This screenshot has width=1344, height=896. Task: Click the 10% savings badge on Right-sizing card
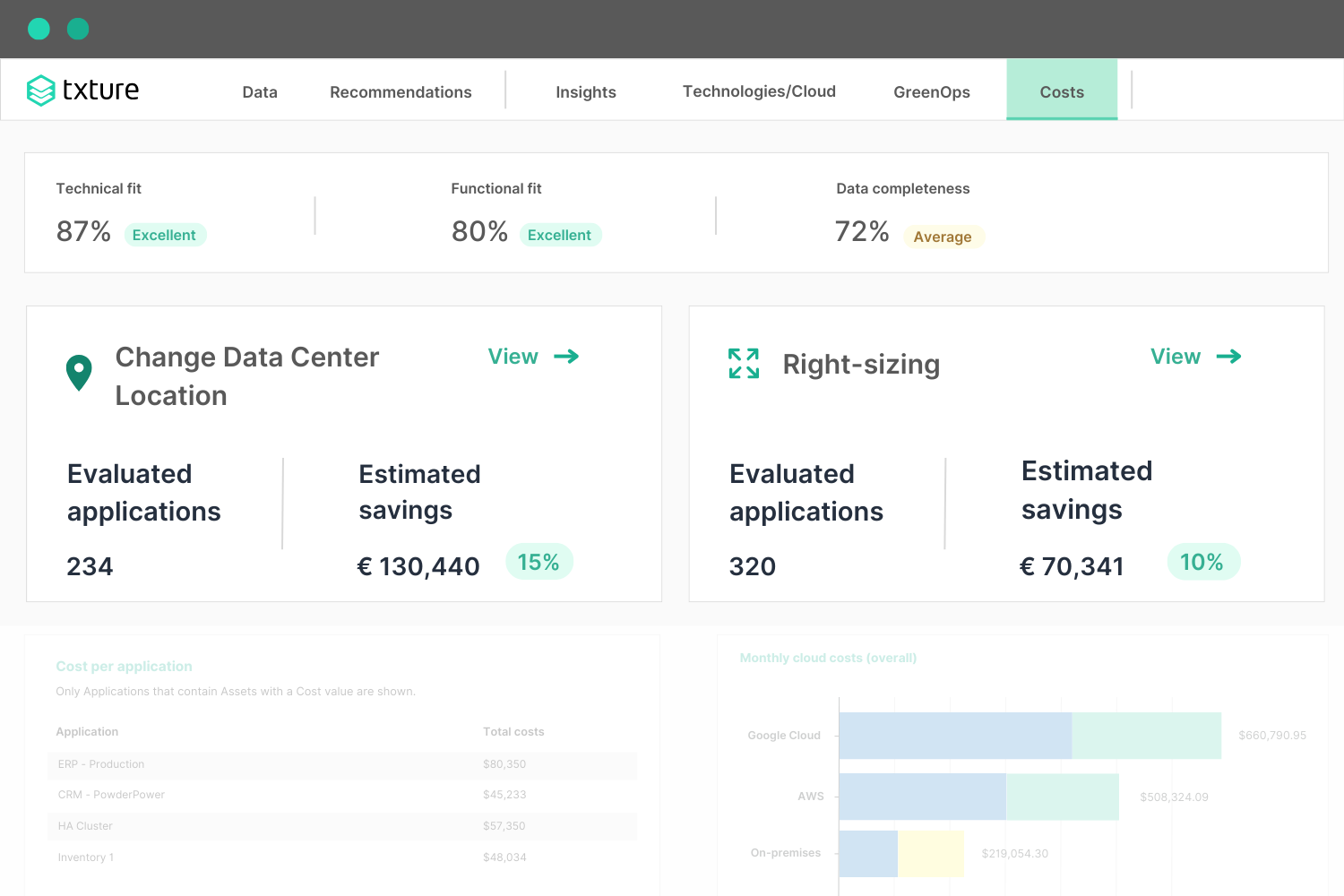click(1203, 561)
